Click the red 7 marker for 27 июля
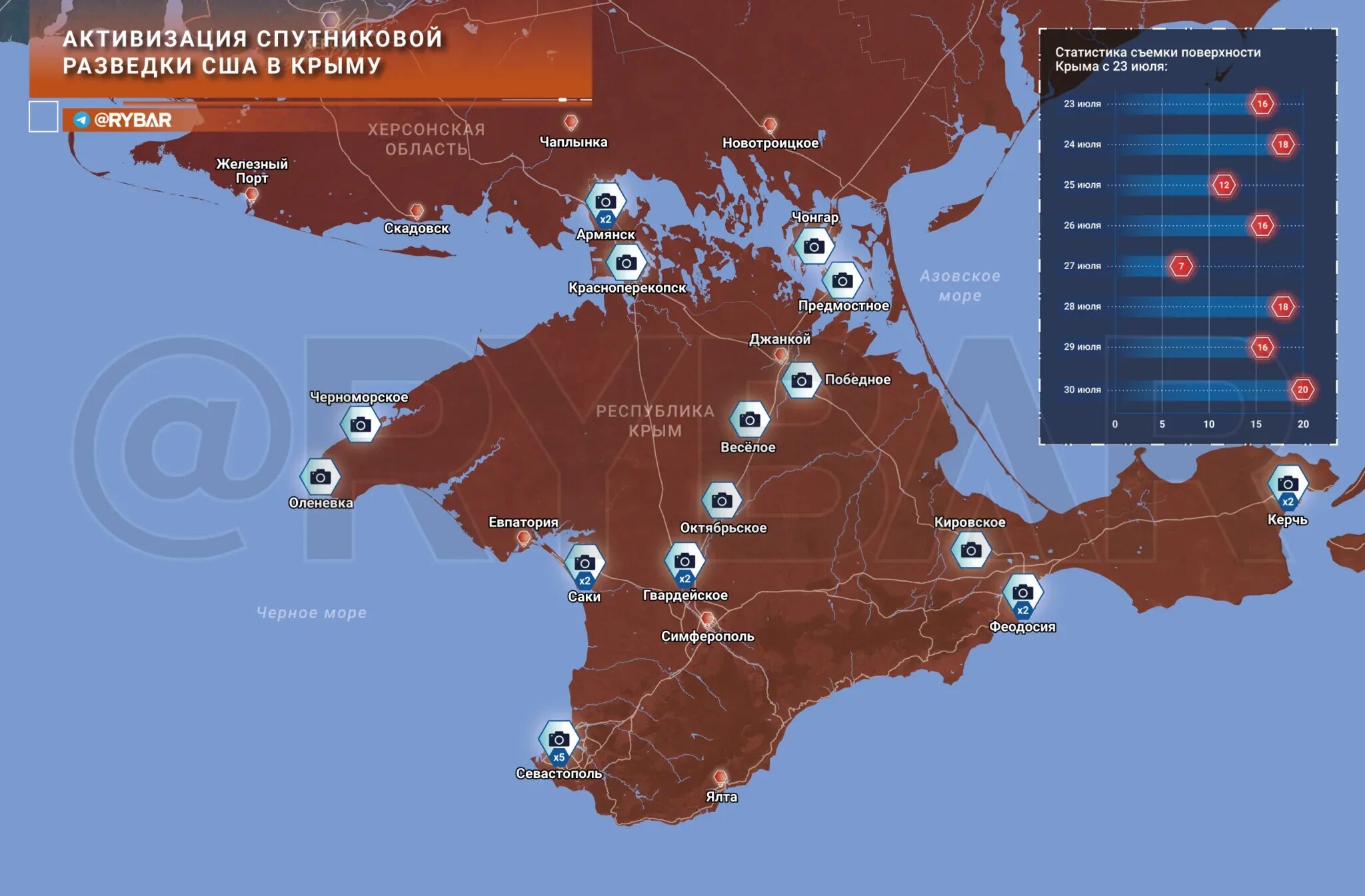Image resolution: width=1365 pixels, height=896 pixels. click(x=1181, y=266)
